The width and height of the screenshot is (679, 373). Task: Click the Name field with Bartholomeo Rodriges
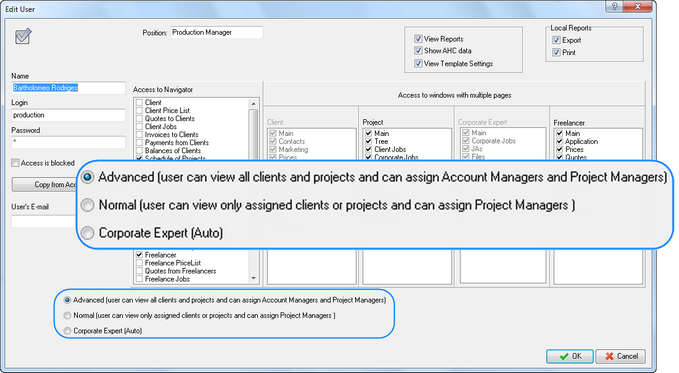pyautogui.click(x=68, y=88)
